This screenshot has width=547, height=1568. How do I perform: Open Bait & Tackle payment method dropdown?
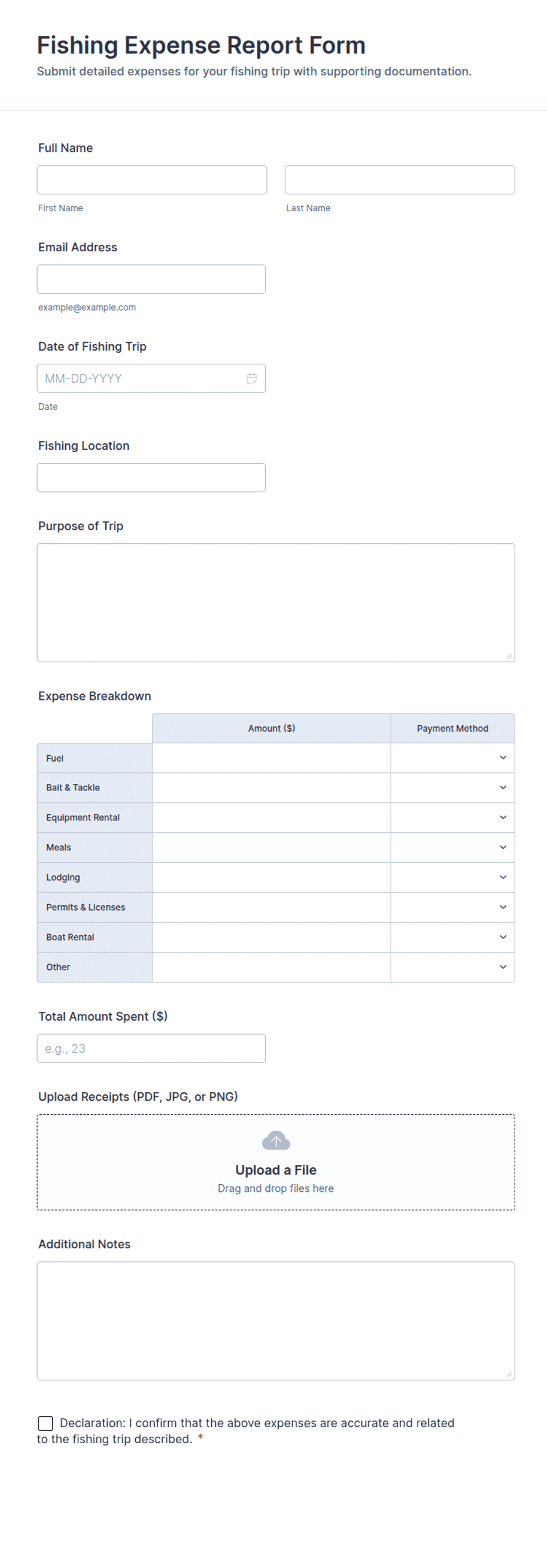[452, 788]
